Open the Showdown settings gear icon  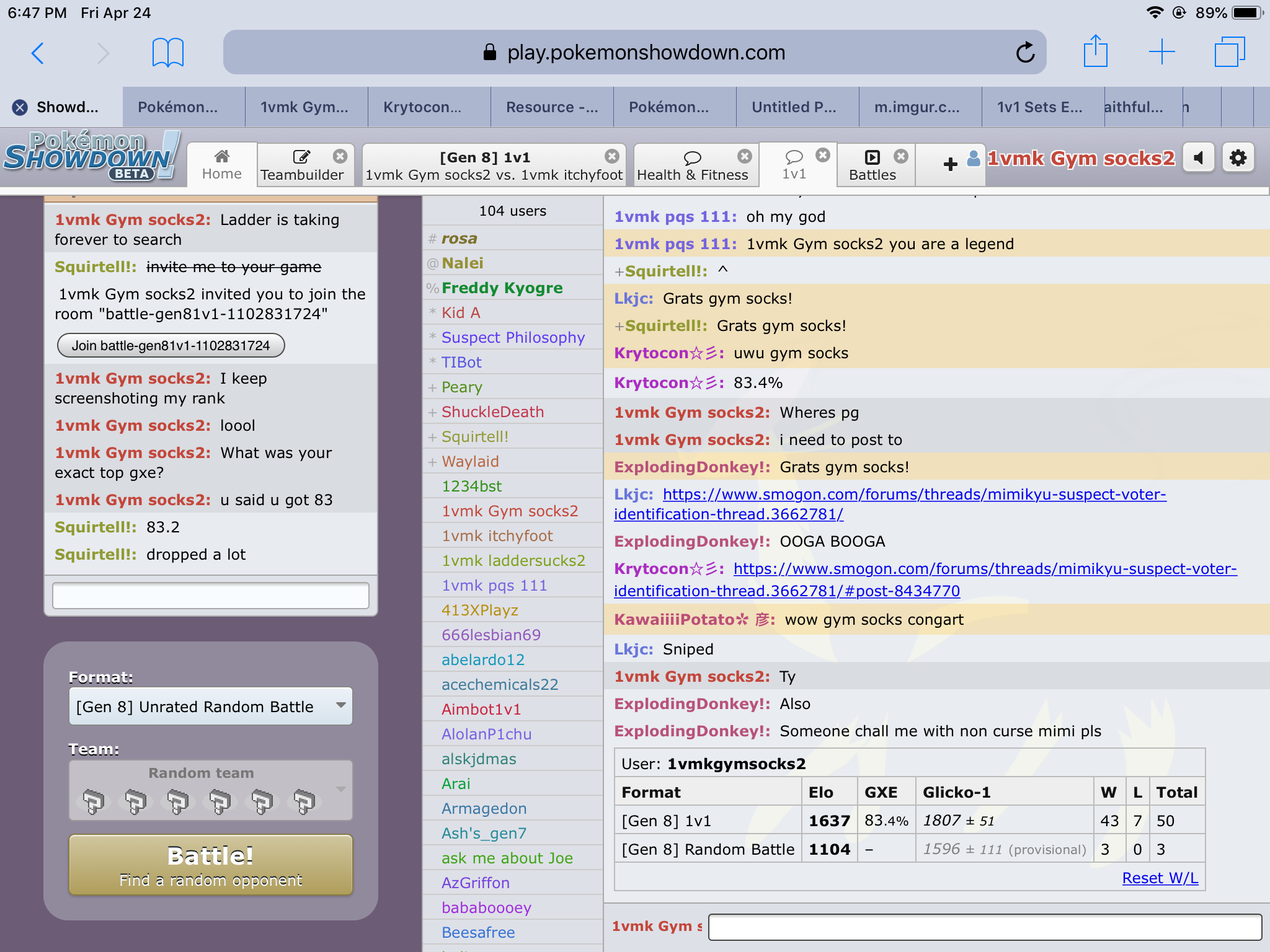tap(1238, 159)
